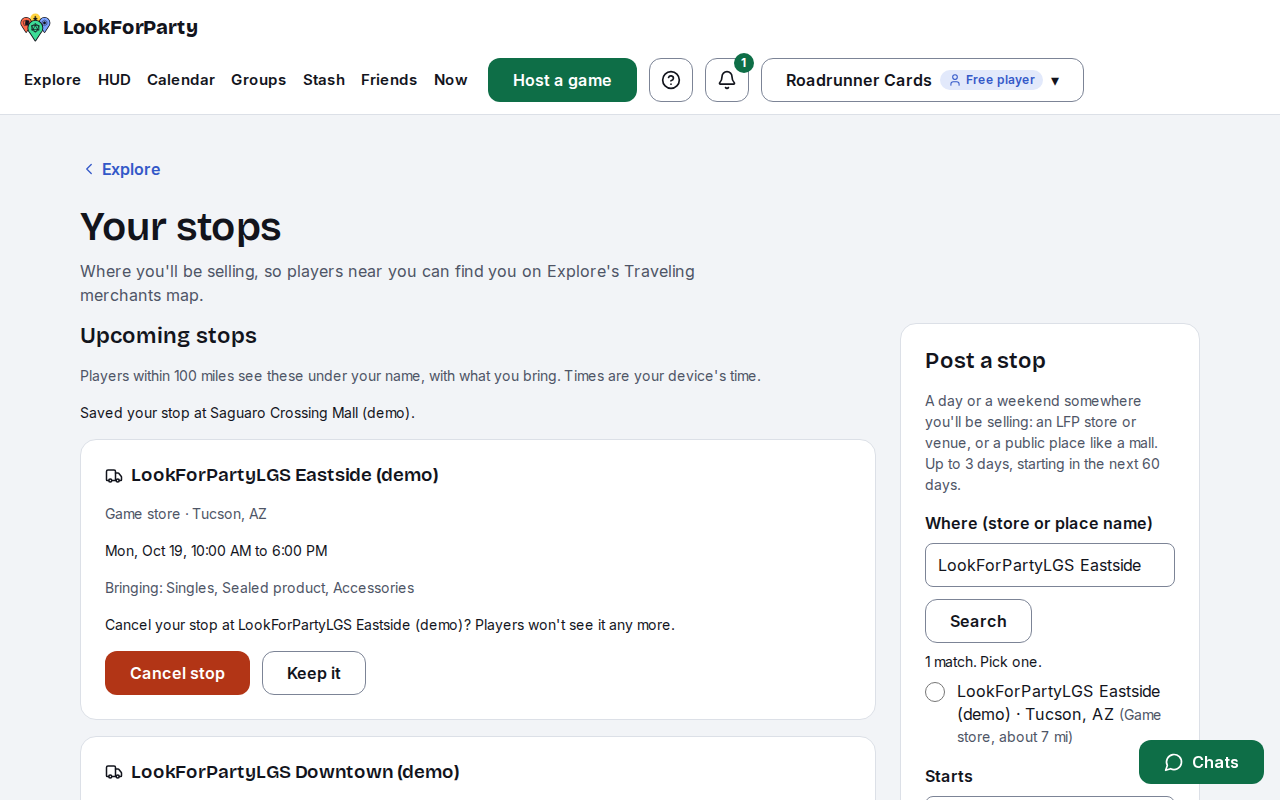Click the Roadrunner Cards account name

click(x=859, y=80)
